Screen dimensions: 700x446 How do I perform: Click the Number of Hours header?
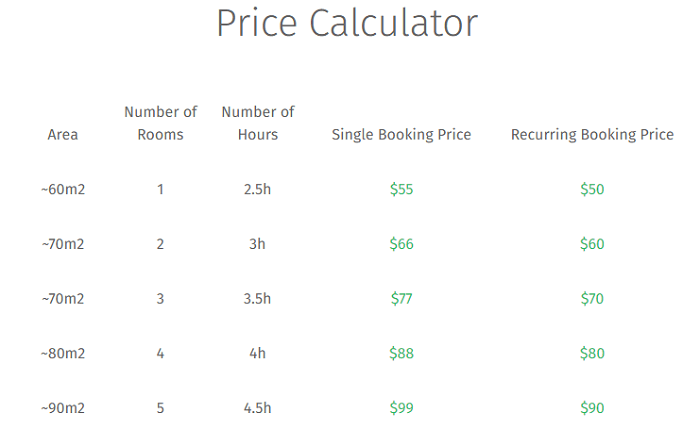[x=258, y=123]
